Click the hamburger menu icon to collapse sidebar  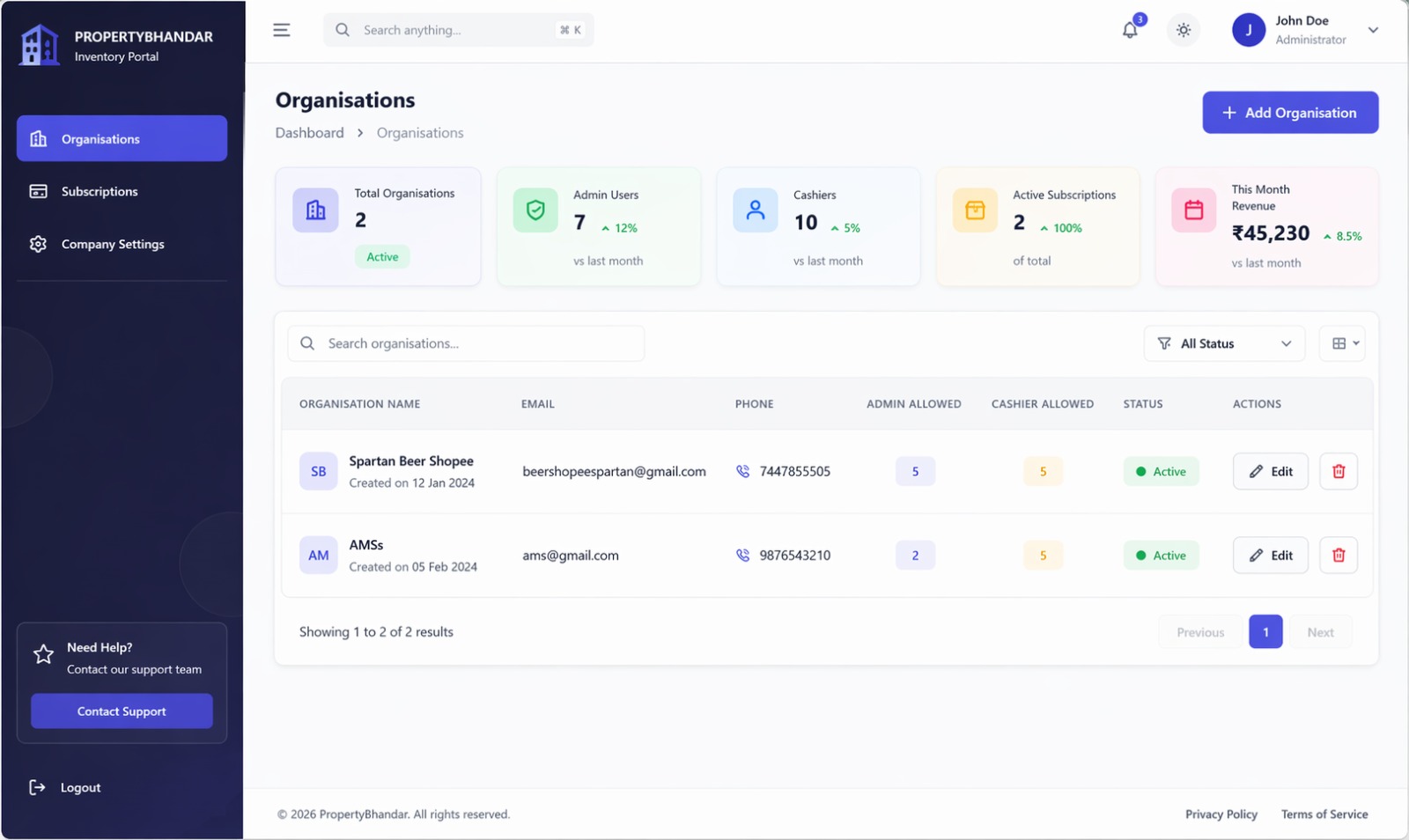point(282,30)
